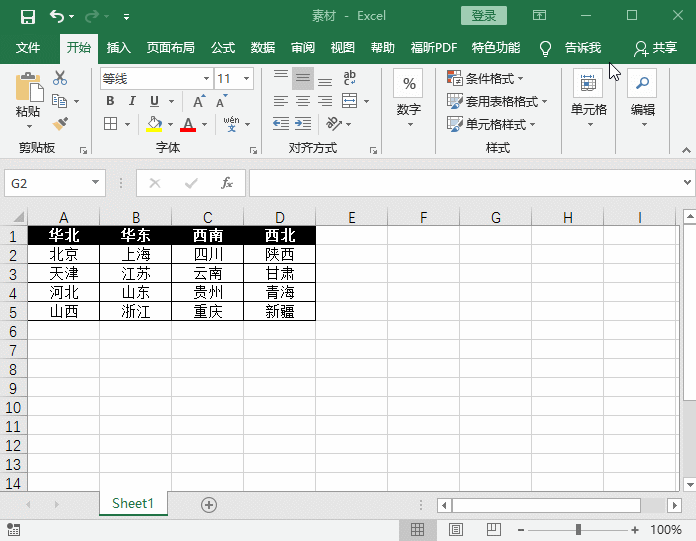Apply cell borders icon
This screenshot has width=696, height=541.
pyautogui.click(x=111, y=123)
